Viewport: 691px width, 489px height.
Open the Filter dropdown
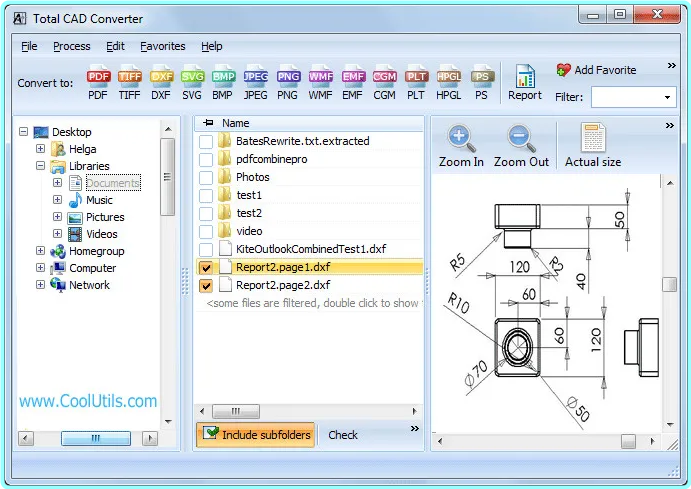pos(667,97)
